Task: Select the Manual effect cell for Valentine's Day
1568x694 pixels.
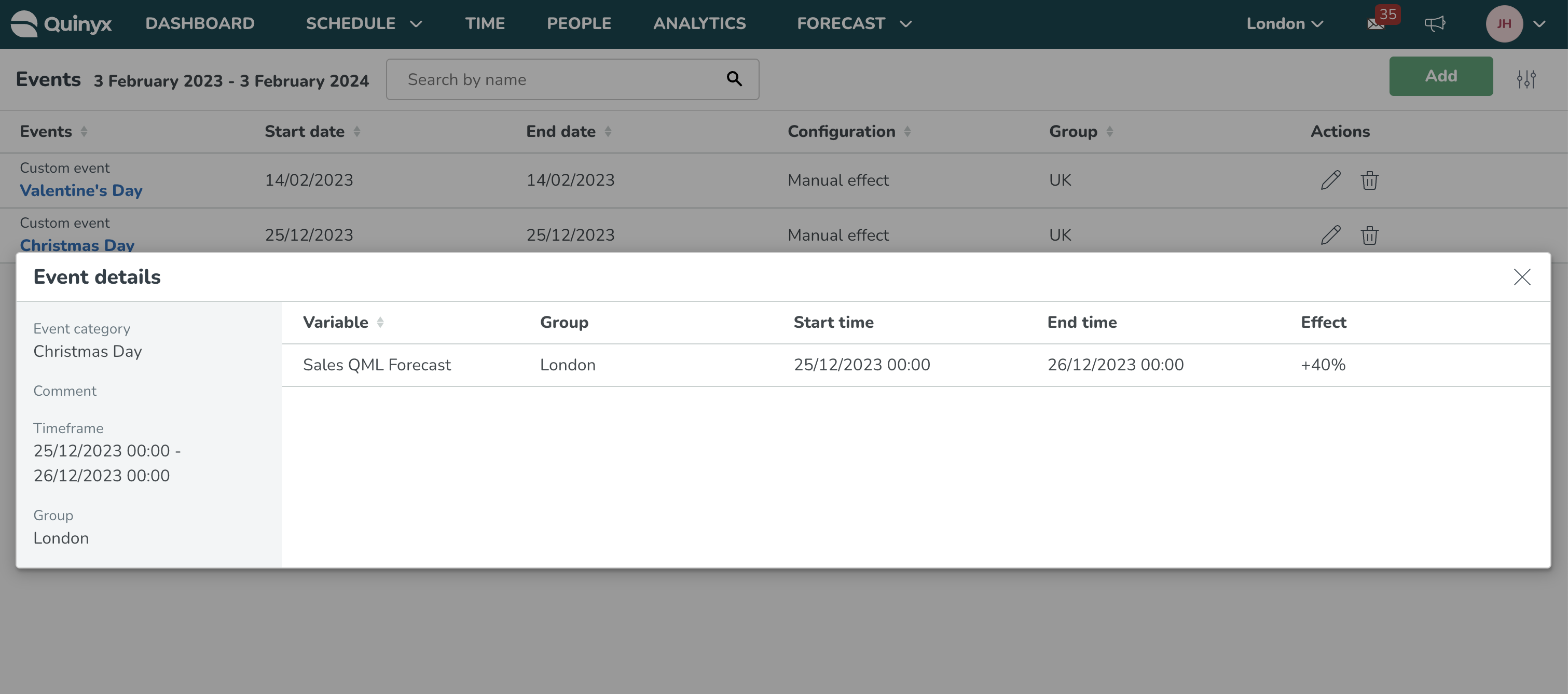Action: (x=837, y=180)
